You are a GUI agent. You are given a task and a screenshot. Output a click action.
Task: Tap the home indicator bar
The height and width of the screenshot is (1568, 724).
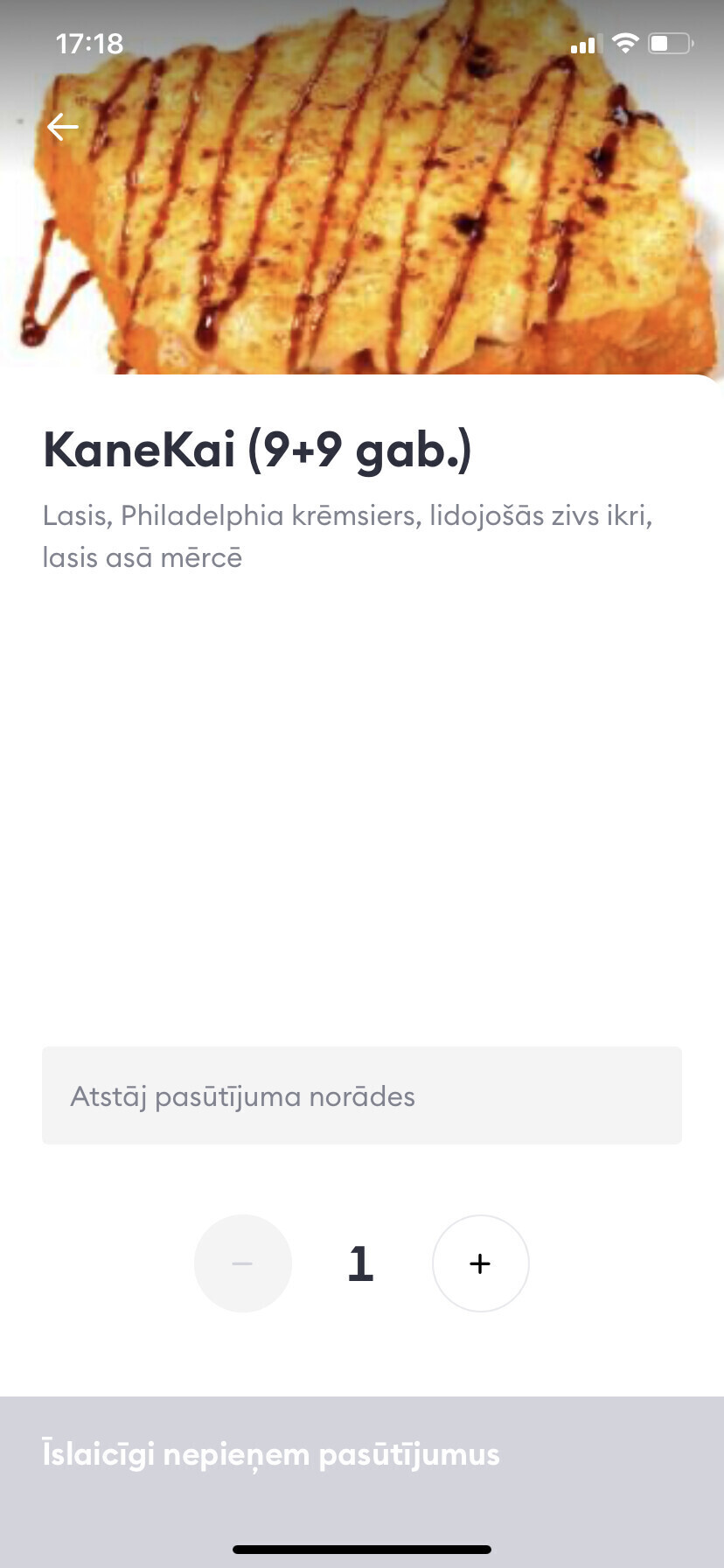pos(362,1549)
